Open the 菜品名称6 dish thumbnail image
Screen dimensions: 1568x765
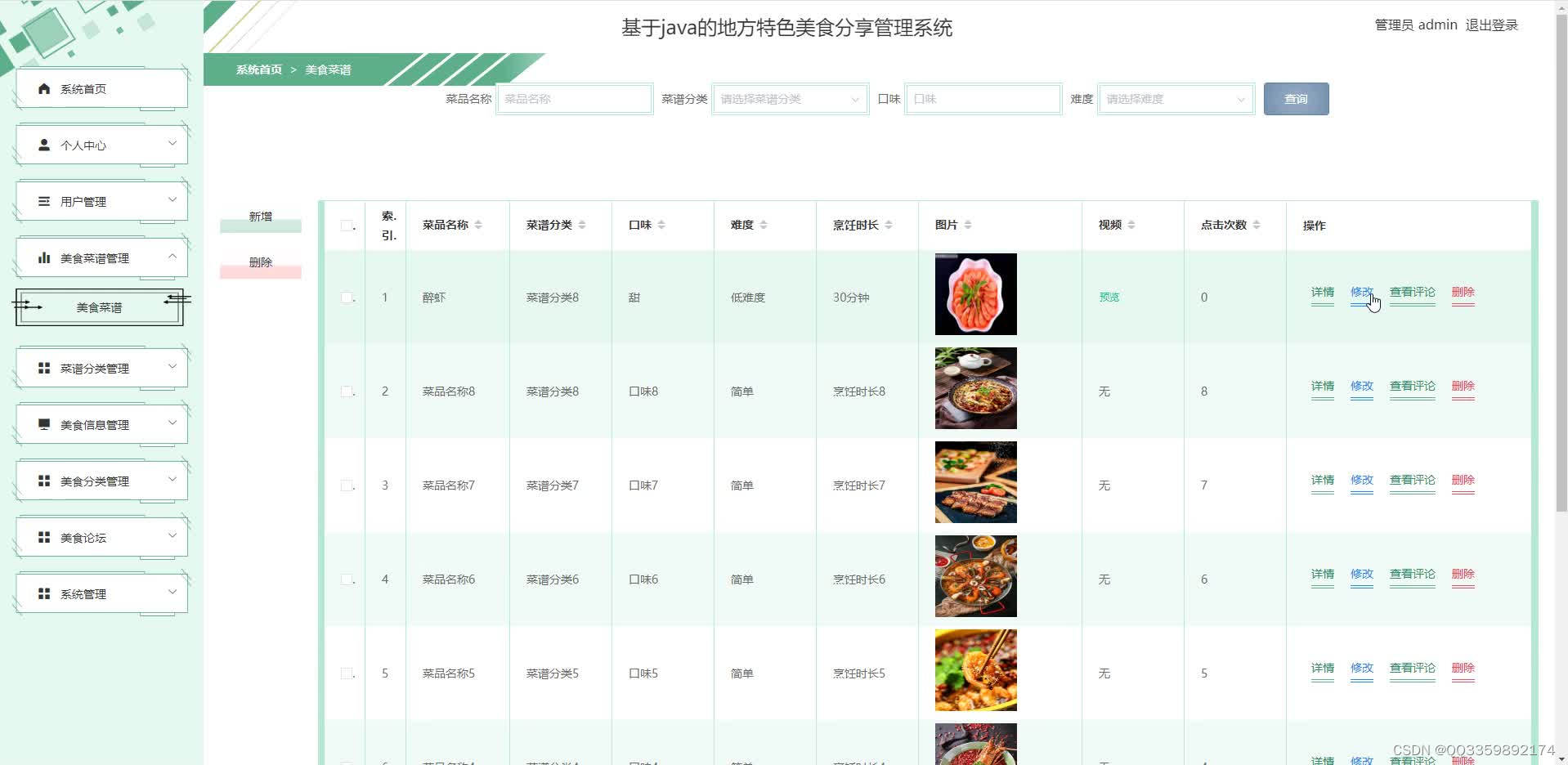point(976,576)
